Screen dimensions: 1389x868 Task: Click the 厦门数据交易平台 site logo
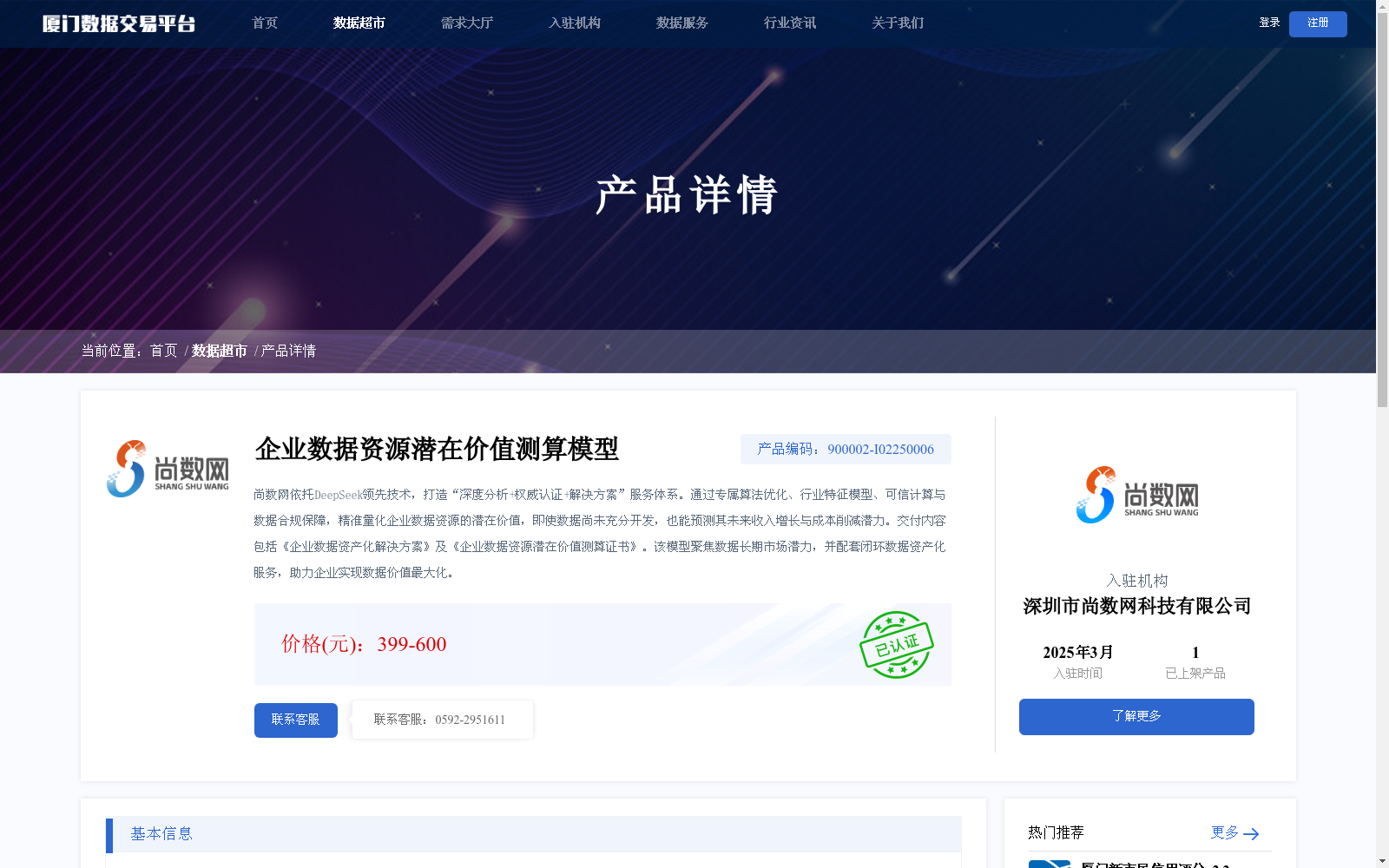pyautogui.click(x=119, y=23)
